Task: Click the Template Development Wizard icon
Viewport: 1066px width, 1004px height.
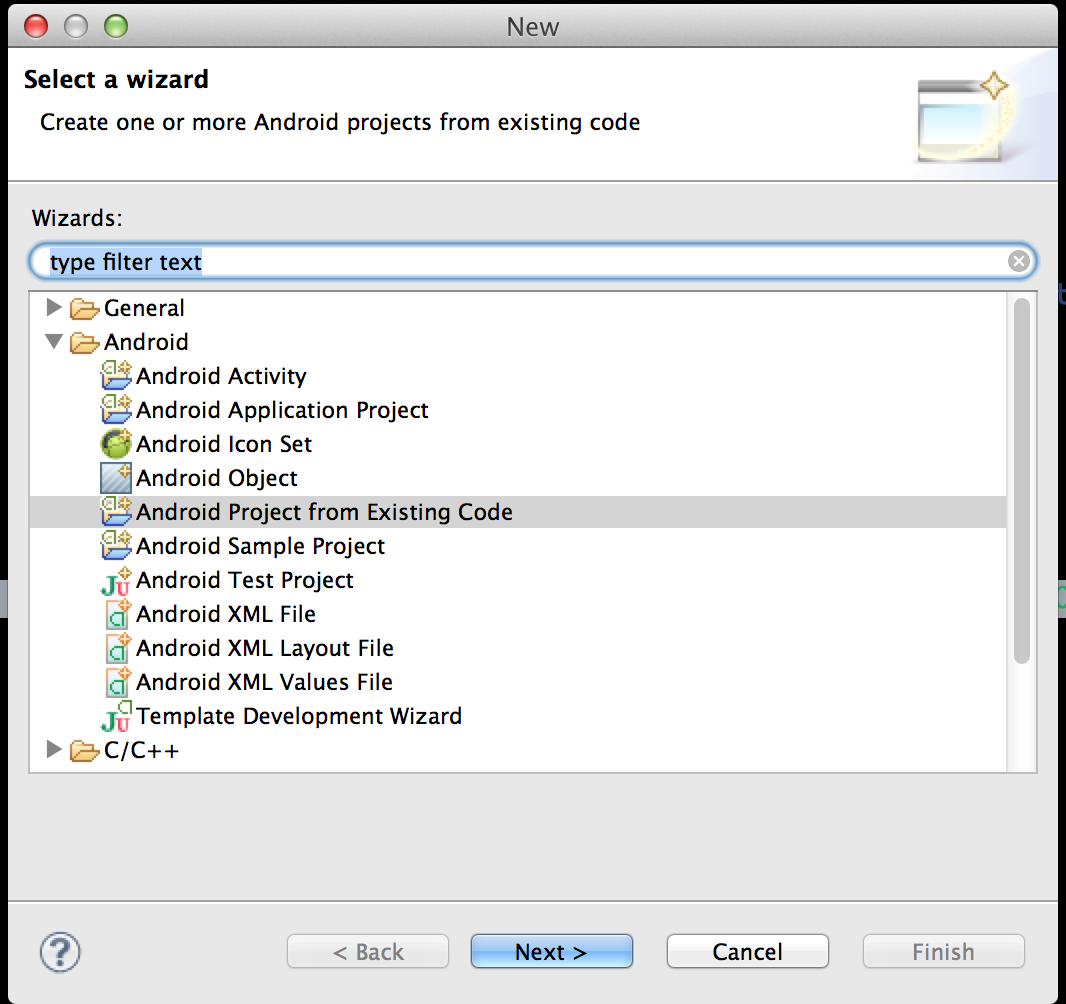Action: (116, 716)
